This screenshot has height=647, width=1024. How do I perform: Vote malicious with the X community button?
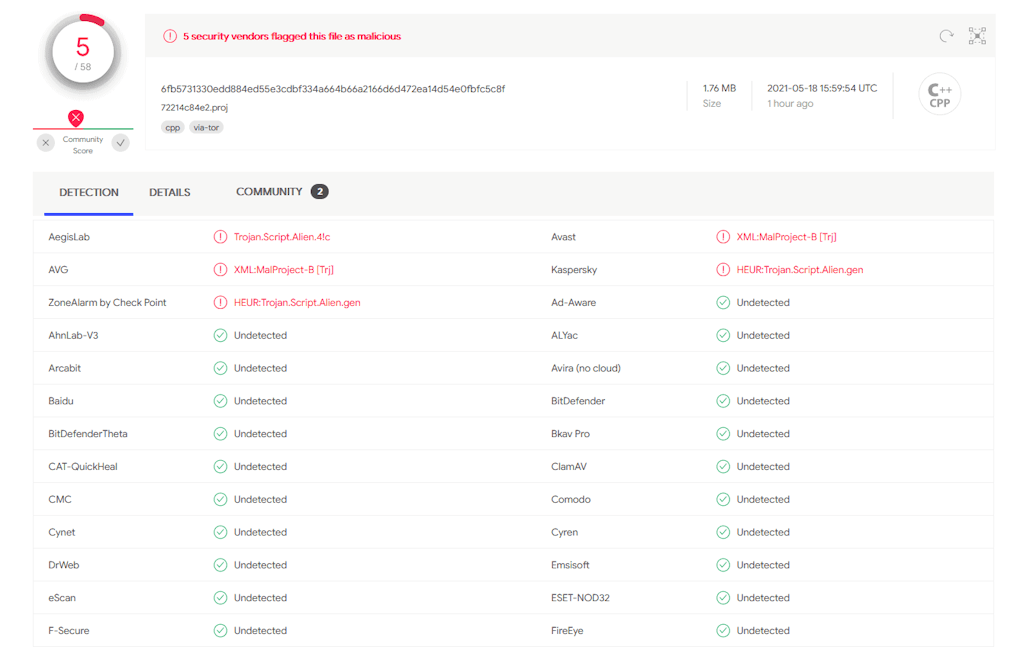coord(46,142)
